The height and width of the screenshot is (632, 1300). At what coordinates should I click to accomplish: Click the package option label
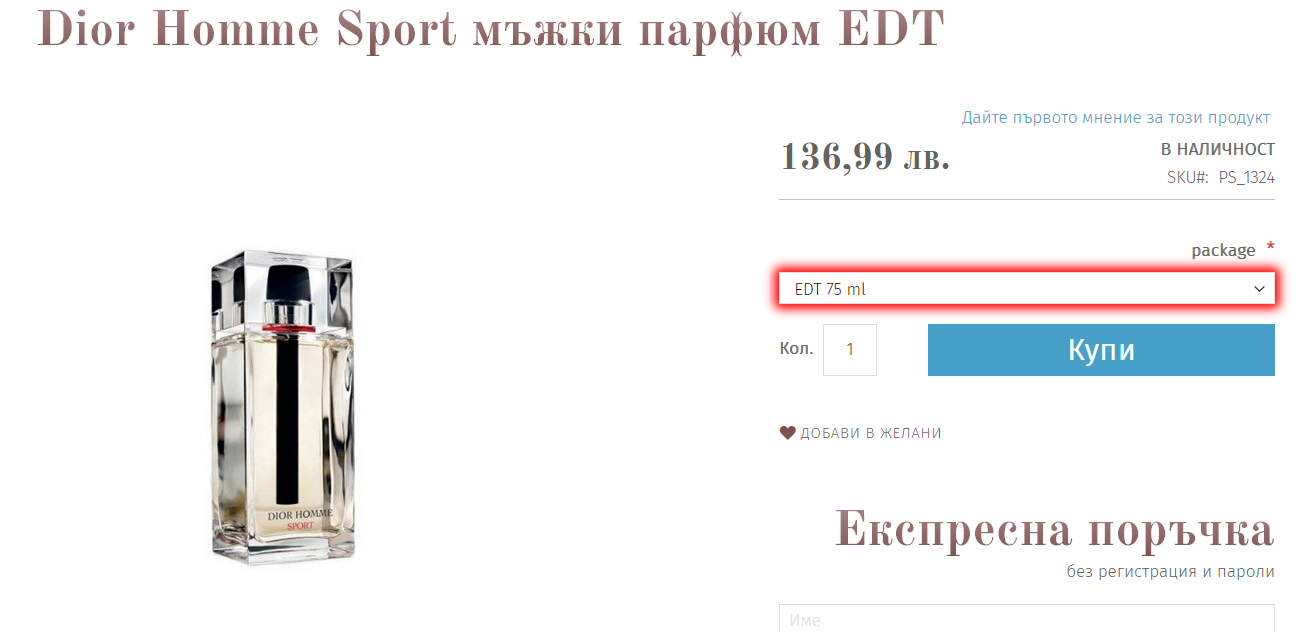(x=1223, y=250)
